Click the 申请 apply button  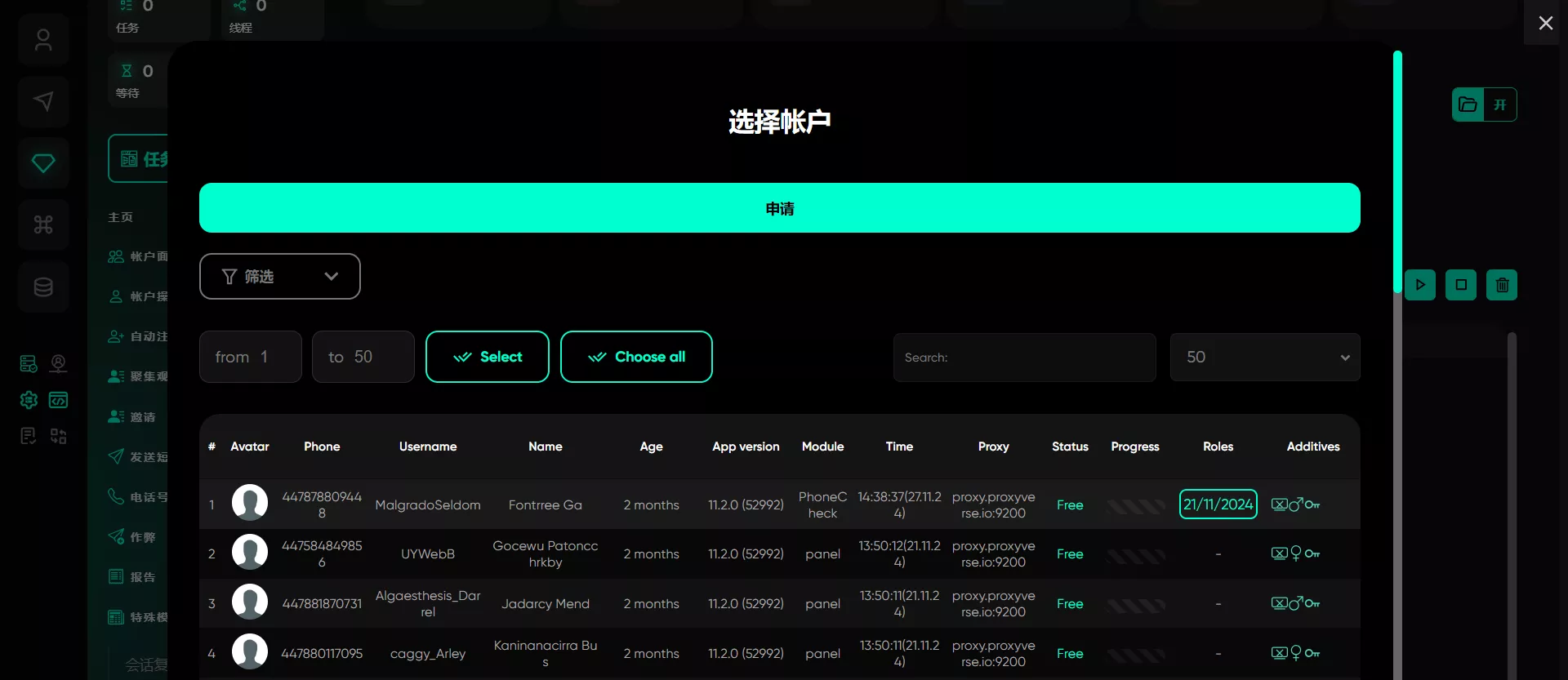[x=780, y=208]
